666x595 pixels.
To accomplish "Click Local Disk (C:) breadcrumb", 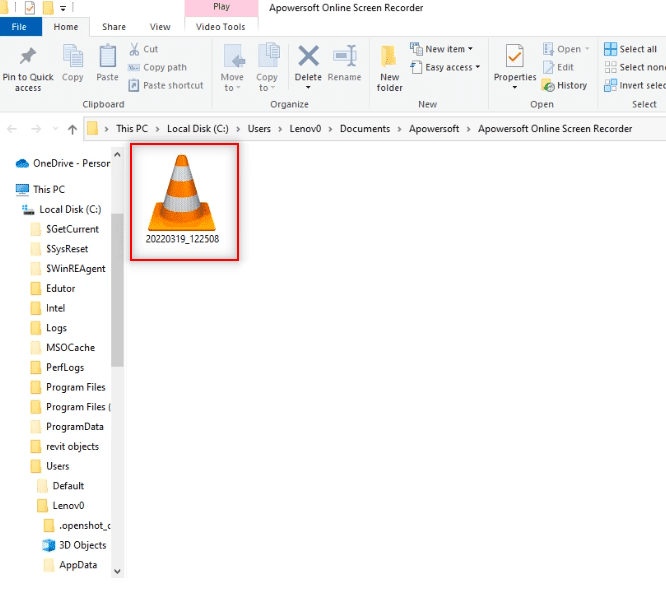I will 198,129.
